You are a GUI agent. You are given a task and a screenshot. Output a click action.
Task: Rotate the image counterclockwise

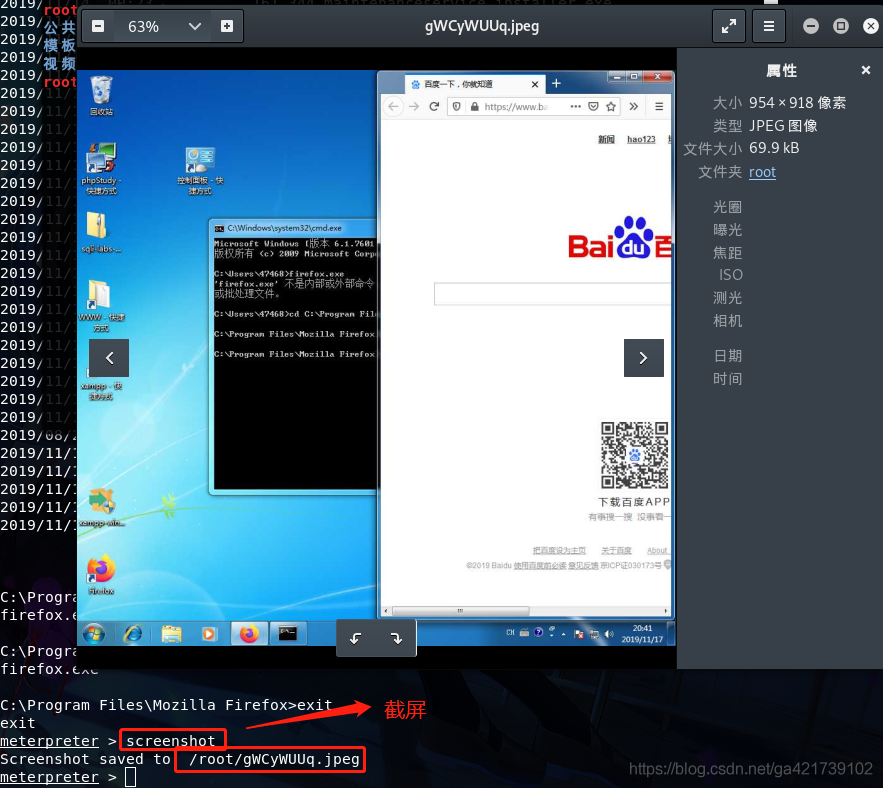pos(356,638)
